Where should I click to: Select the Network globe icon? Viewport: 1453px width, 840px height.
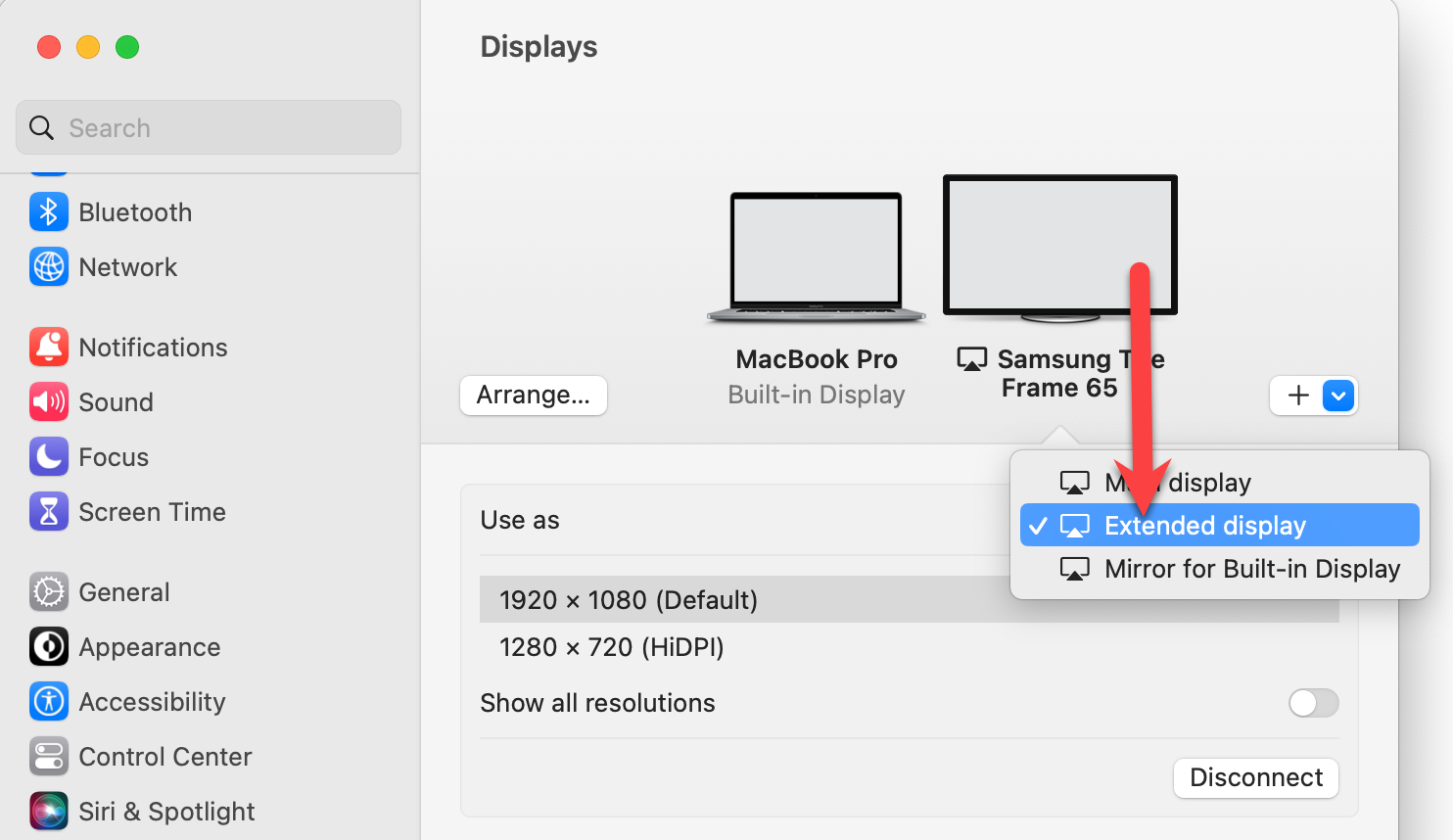pyautogui.click(x=49, y=267)
